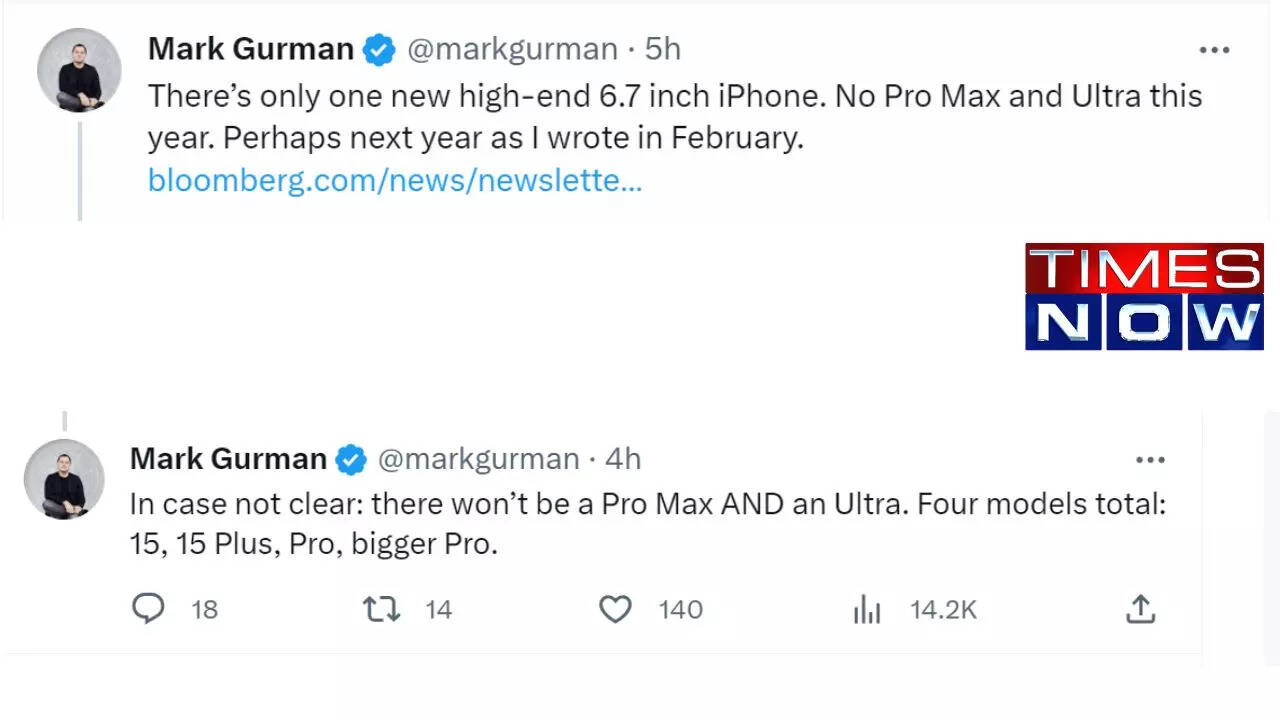Open more options on first tweet
Screen dimensions: 1280x720
(x=1214, y=50)
